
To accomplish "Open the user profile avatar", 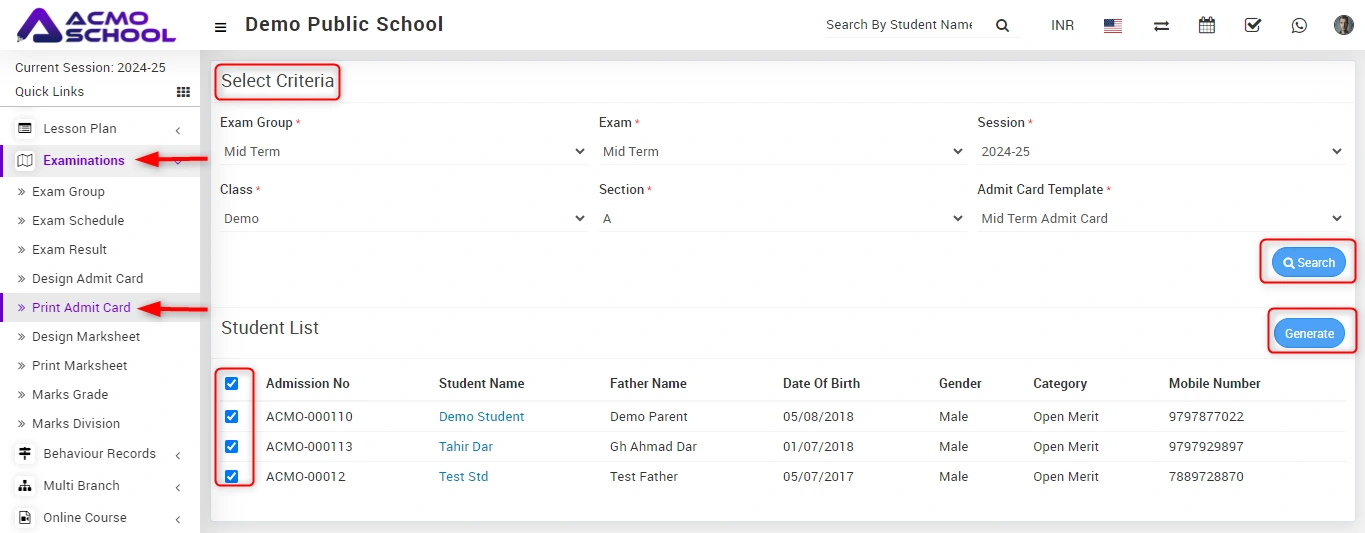I will click(x=1343, y=26).
